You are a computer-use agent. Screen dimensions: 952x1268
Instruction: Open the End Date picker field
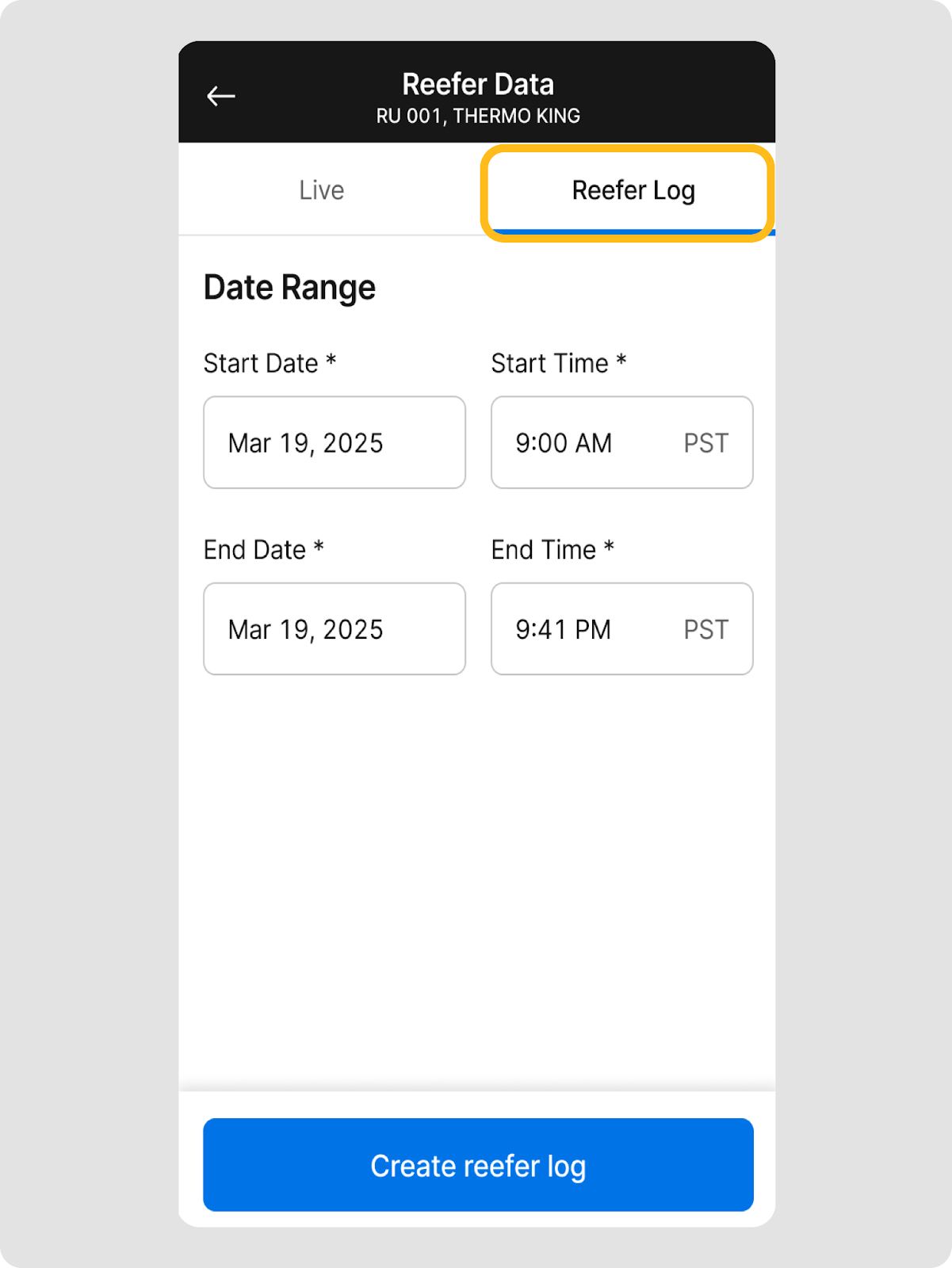[x=334, y=629]
